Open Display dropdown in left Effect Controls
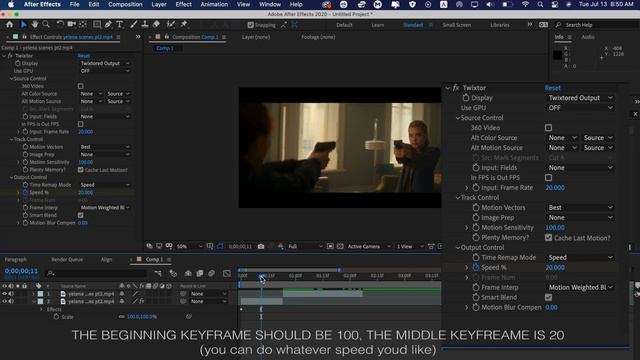This screenshot has height=360, width=640. click(105, 63)
